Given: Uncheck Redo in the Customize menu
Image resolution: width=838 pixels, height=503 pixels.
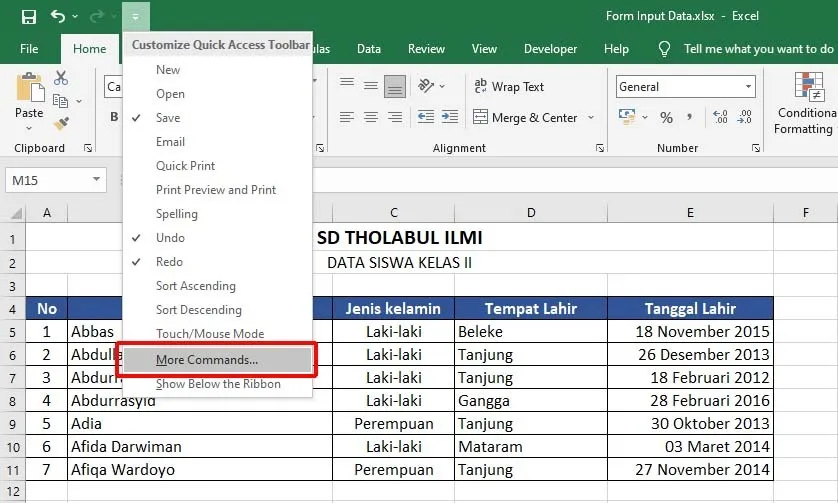Looking at the screenshot, I should [x=169, y=262].
